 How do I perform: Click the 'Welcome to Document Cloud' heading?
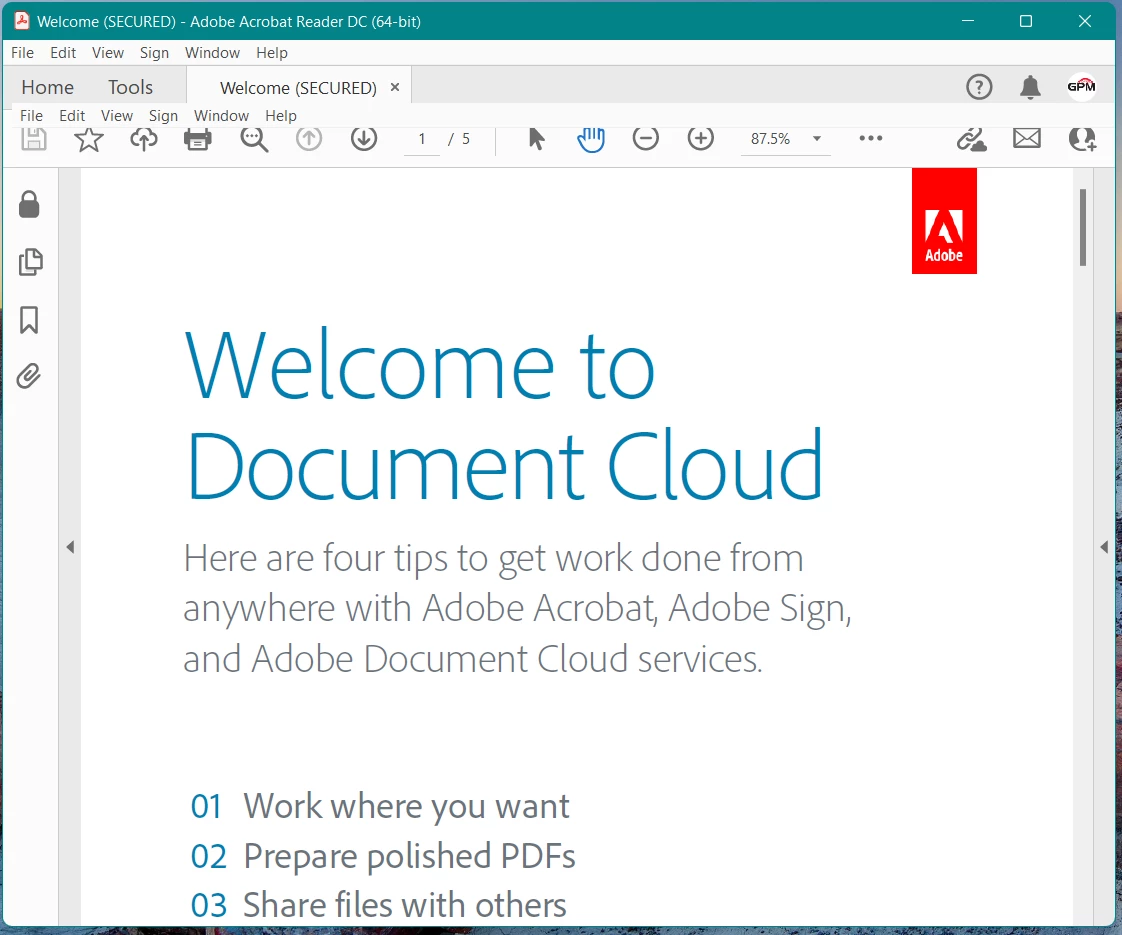pos(504,415)
